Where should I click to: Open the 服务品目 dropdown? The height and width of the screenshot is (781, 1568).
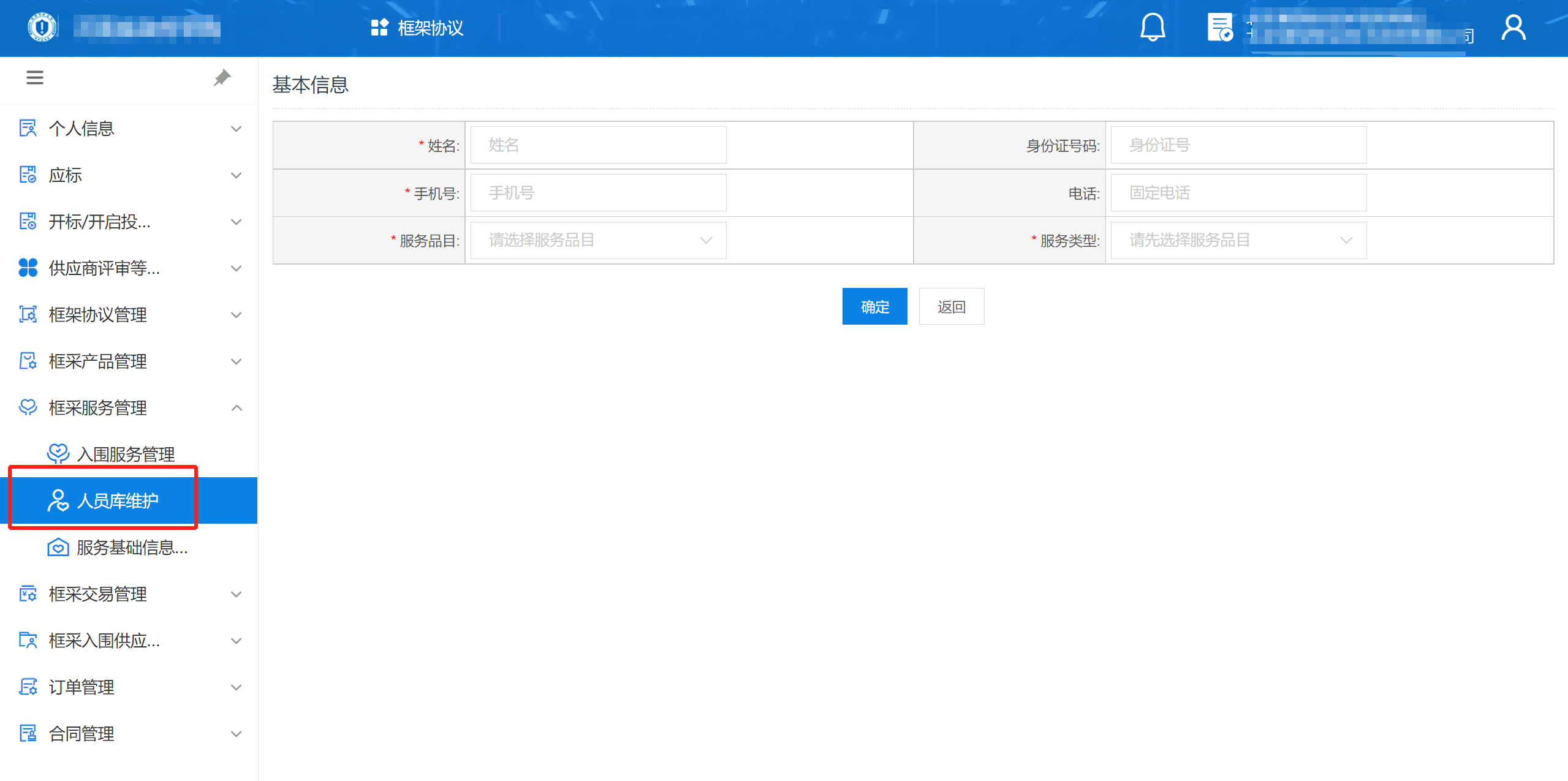coord(598,240)
